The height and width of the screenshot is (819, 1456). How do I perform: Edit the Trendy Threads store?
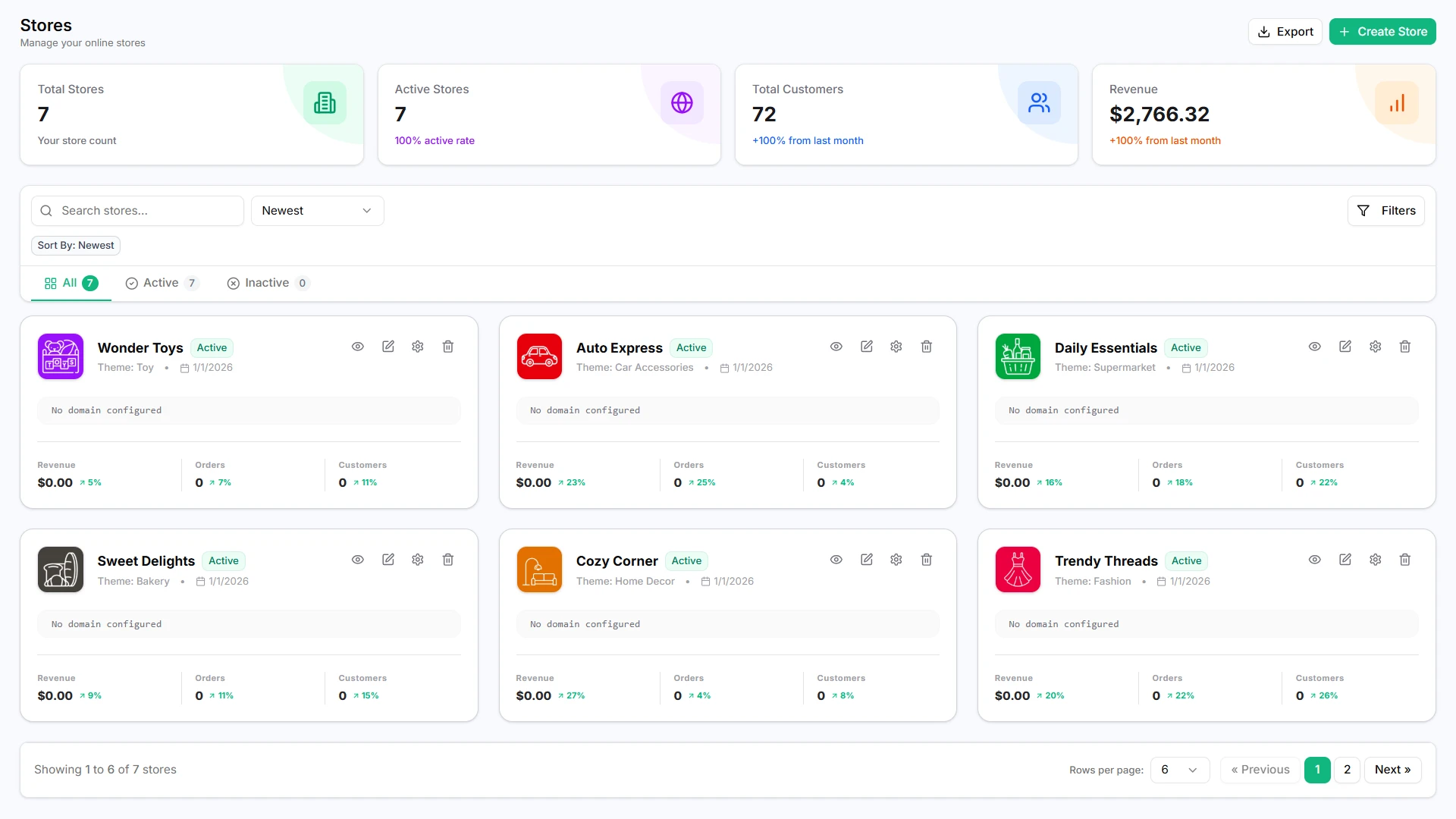tap(1345, 560)
